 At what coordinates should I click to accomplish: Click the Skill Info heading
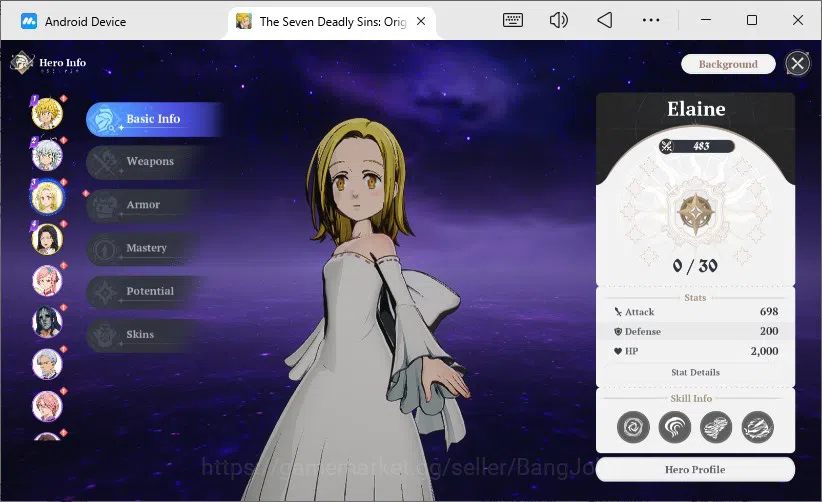(691, 398)
